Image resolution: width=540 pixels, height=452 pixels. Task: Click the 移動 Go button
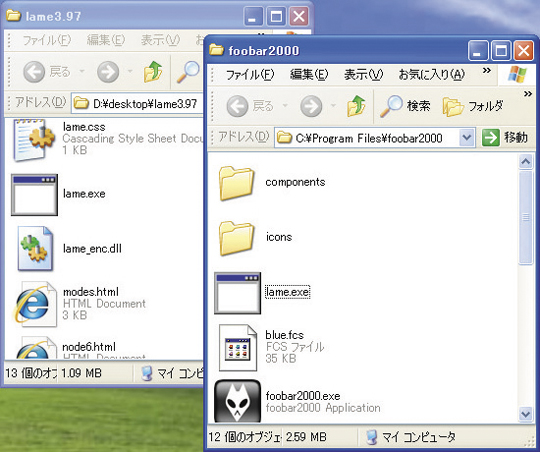pyautogui.click(x=506, y=138)
